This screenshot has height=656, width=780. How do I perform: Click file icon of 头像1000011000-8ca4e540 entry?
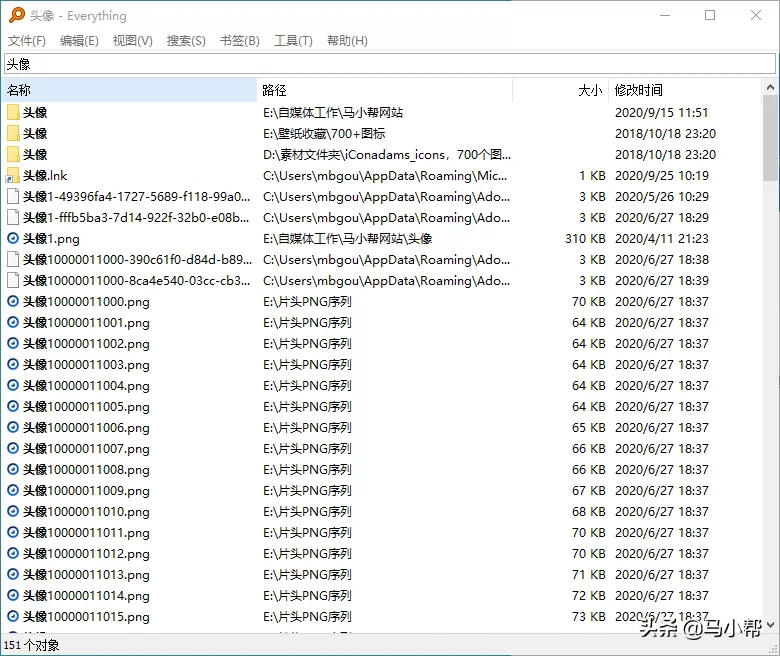click(13, 281)
